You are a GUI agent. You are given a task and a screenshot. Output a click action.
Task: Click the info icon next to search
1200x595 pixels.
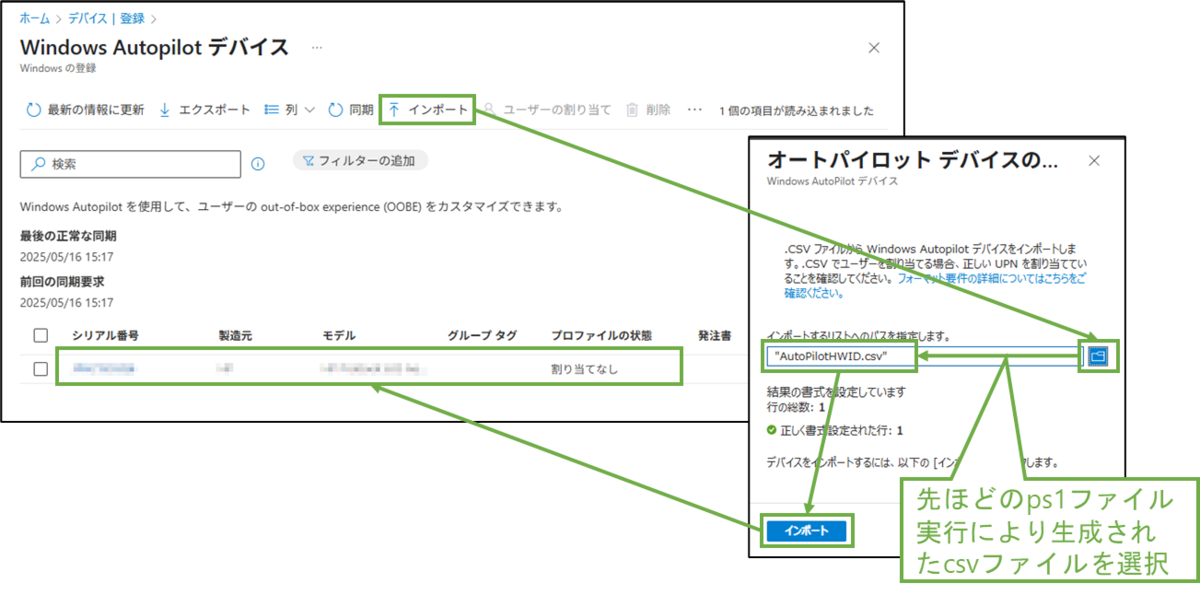[x=258, y=164]
